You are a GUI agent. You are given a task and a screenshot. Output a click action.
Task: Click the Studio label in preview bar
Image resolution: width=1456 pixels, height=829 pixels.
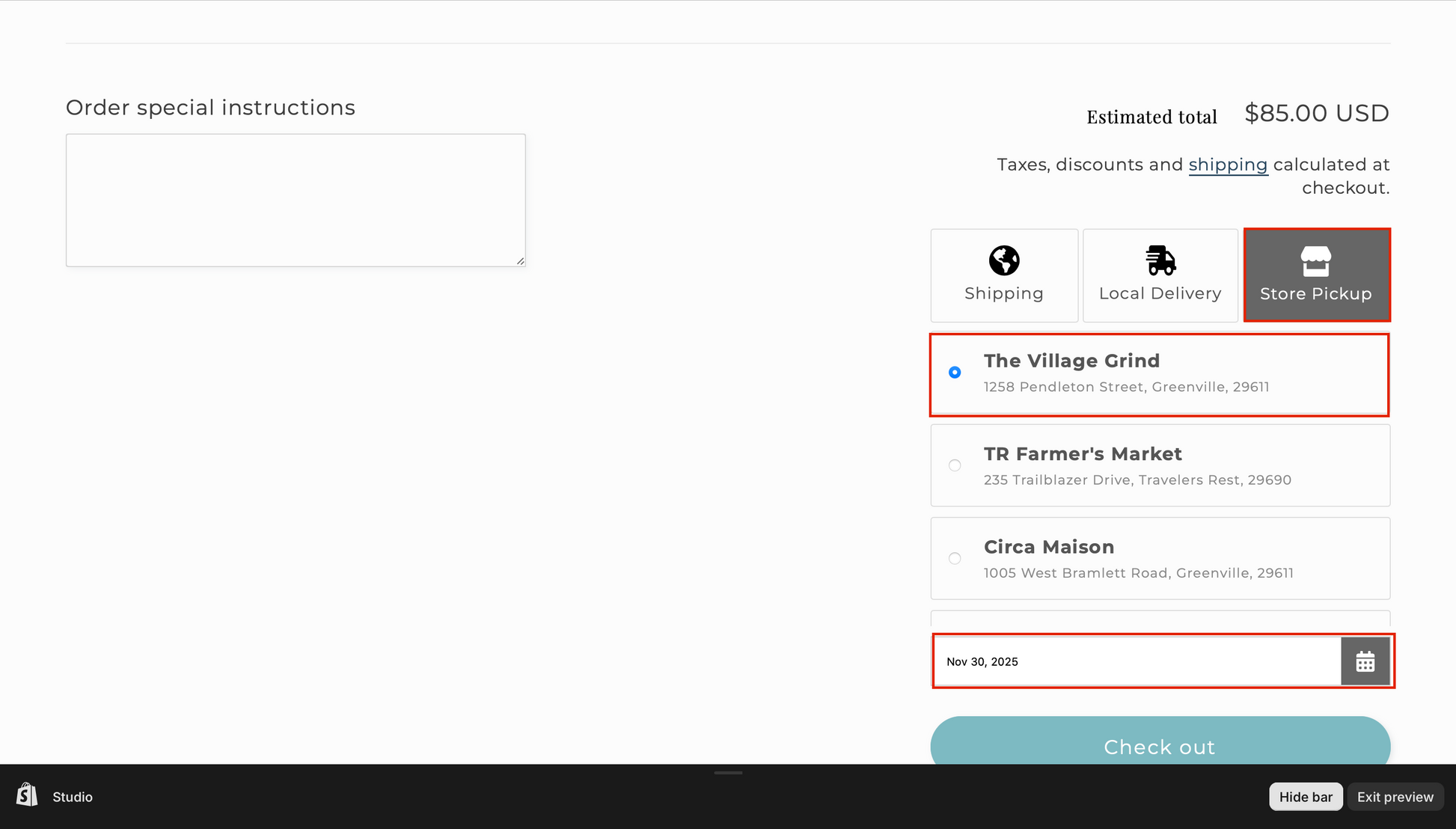tap(73, 797)
